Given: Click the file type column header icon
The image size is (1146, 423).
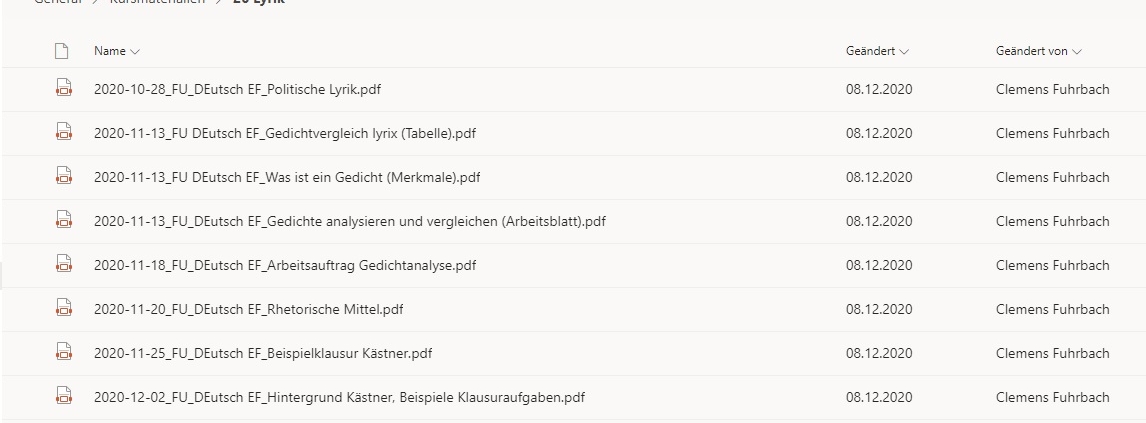Looking at the screenshot, I should tap(61, 51).
